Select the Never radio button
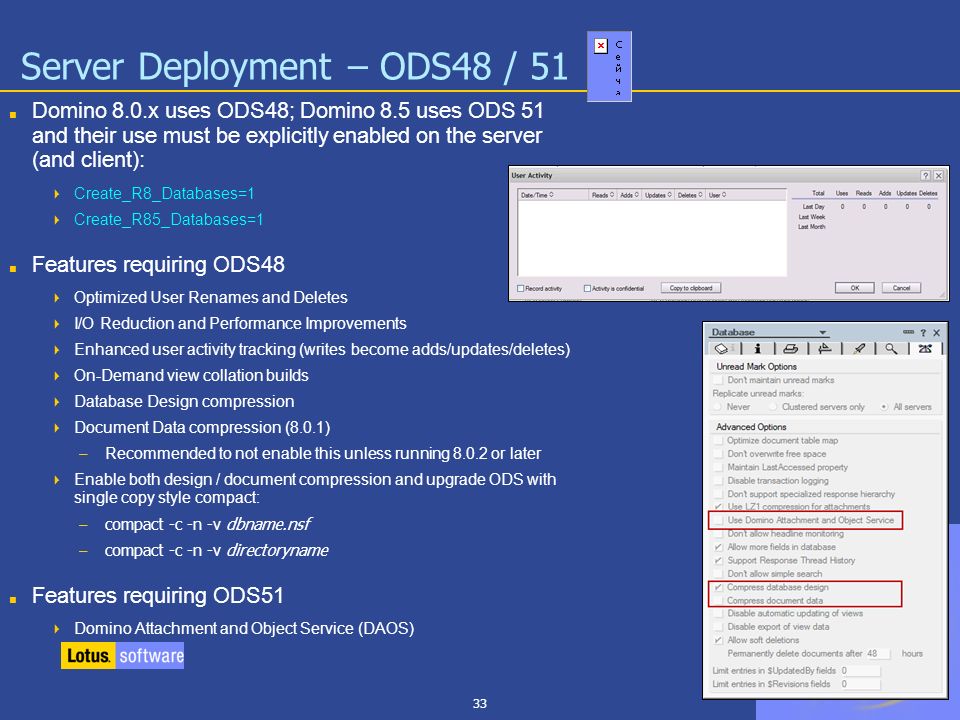The image size is (960, 720). [x=717, y=407]
